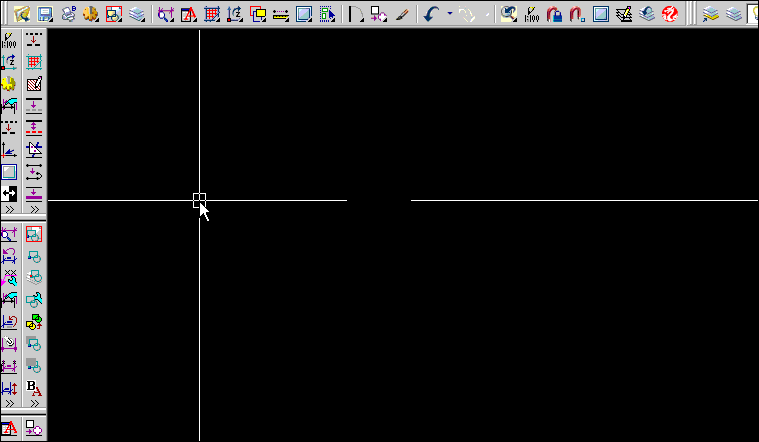This screenshot has height=442, width=759.
Task: Print the drawing with the printer icon
Action: coord(68,15)
